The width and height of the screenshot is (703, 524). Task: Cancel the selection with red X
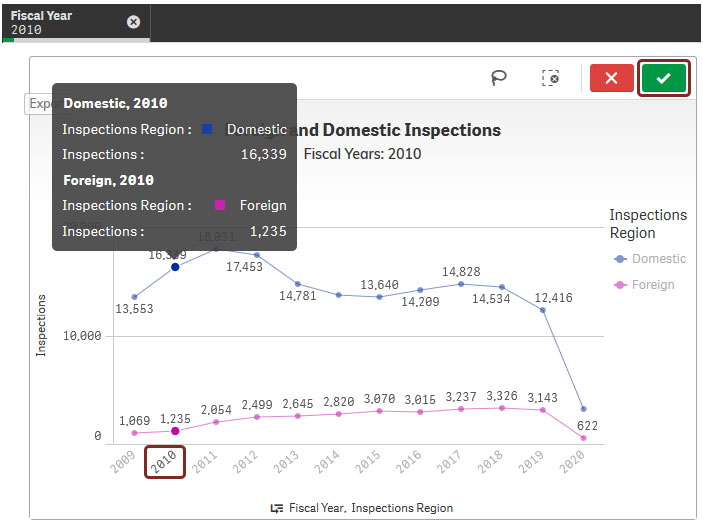(612, 78)
